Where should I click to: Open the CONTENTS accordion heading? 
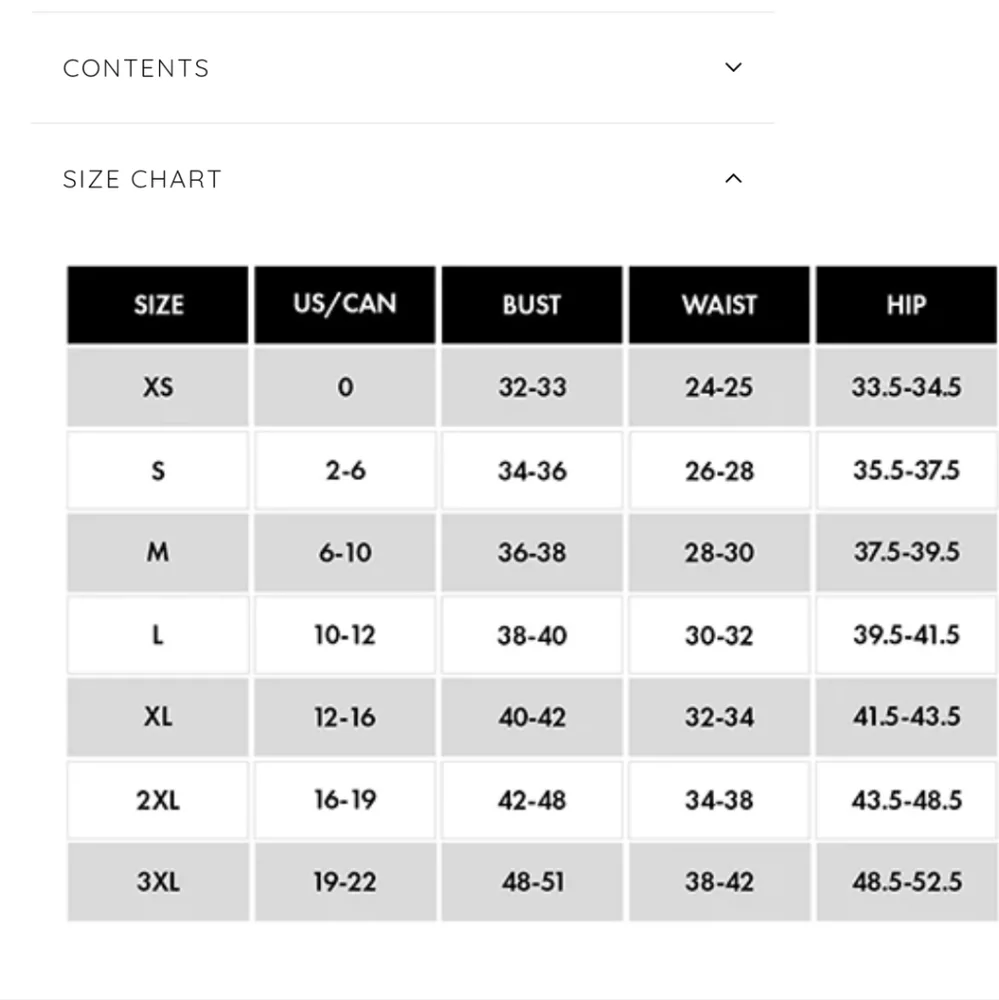(137, 68)
